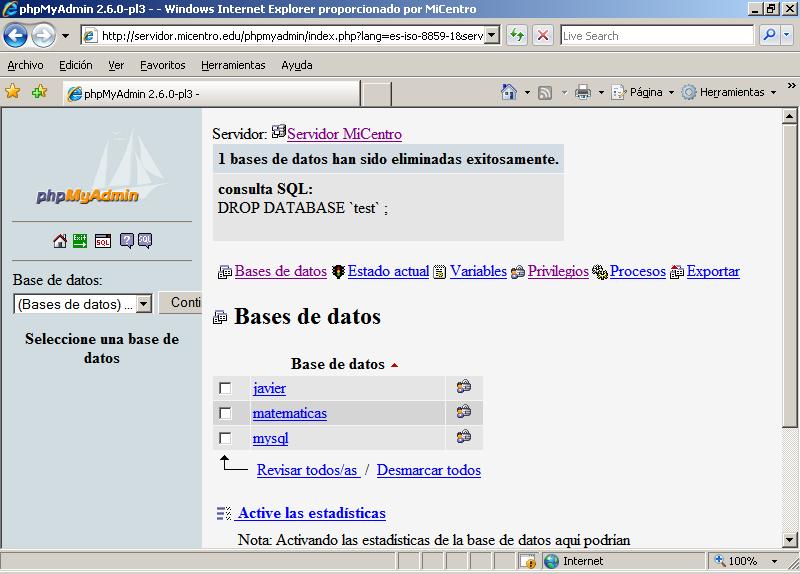Check privileges icon for javier database

(463, 387)
